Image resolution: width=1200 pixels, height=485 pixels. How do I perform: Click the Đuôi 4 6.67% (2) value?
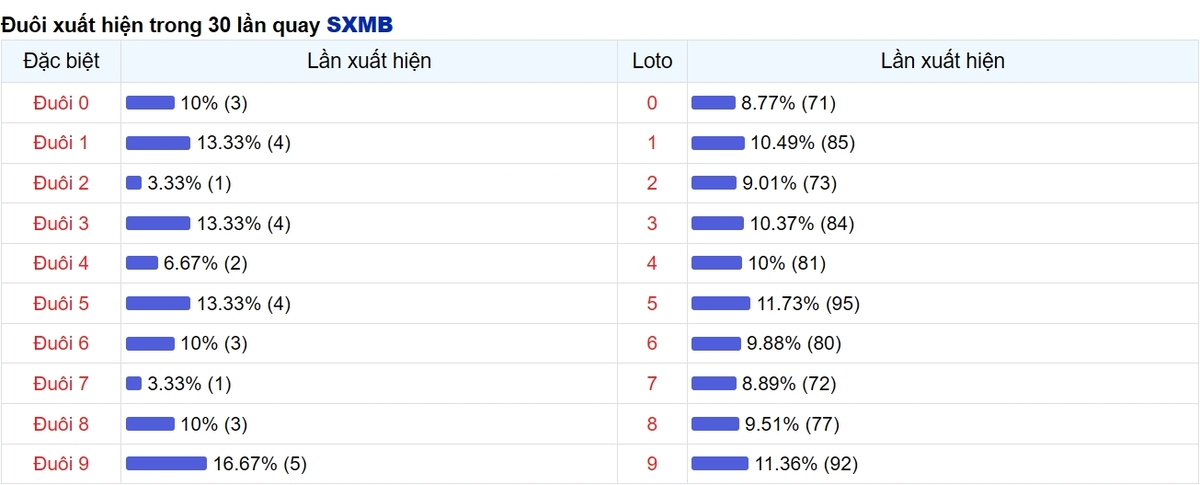pos(205,263)
